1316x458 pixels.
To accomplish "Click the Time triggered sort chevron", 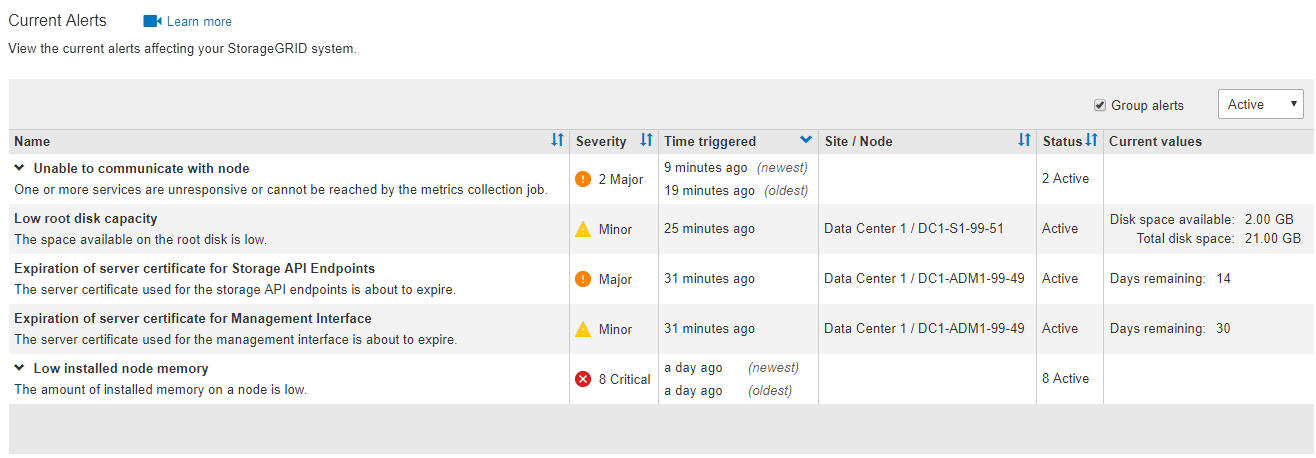I will (x=806, y=141).
